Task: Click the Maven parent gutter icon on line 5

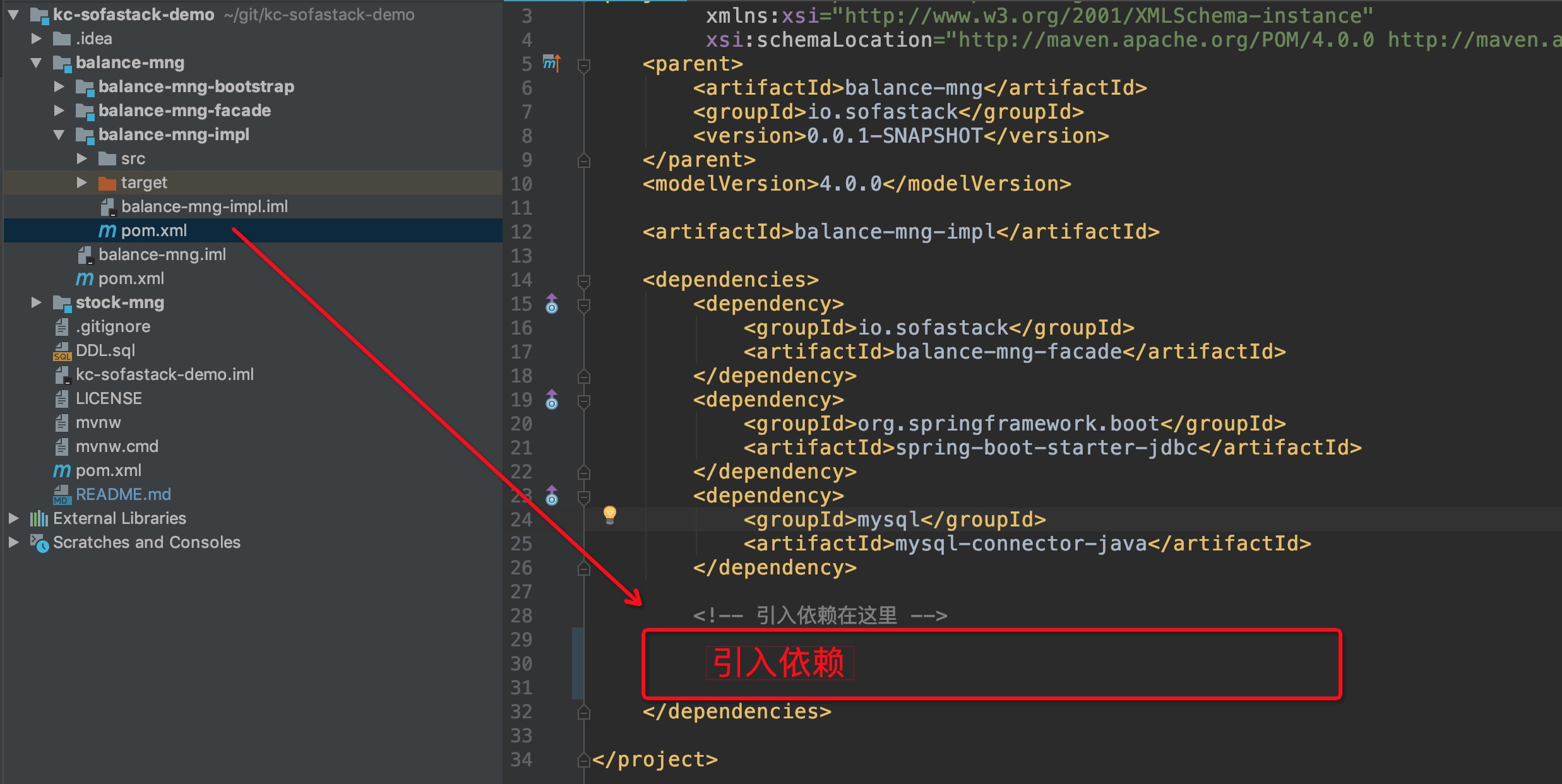Action: (552, 63)
